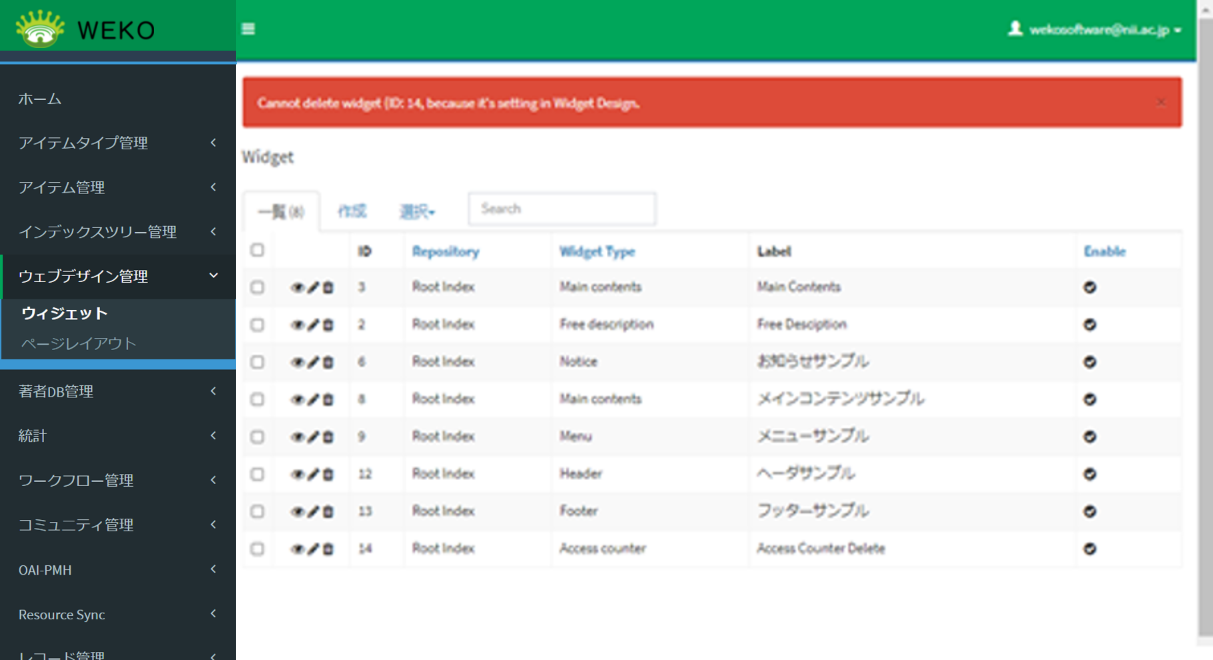This screenshot has width=1213, height=660.
Task: Click the view eye icon for Header widget
Action: 297,474
